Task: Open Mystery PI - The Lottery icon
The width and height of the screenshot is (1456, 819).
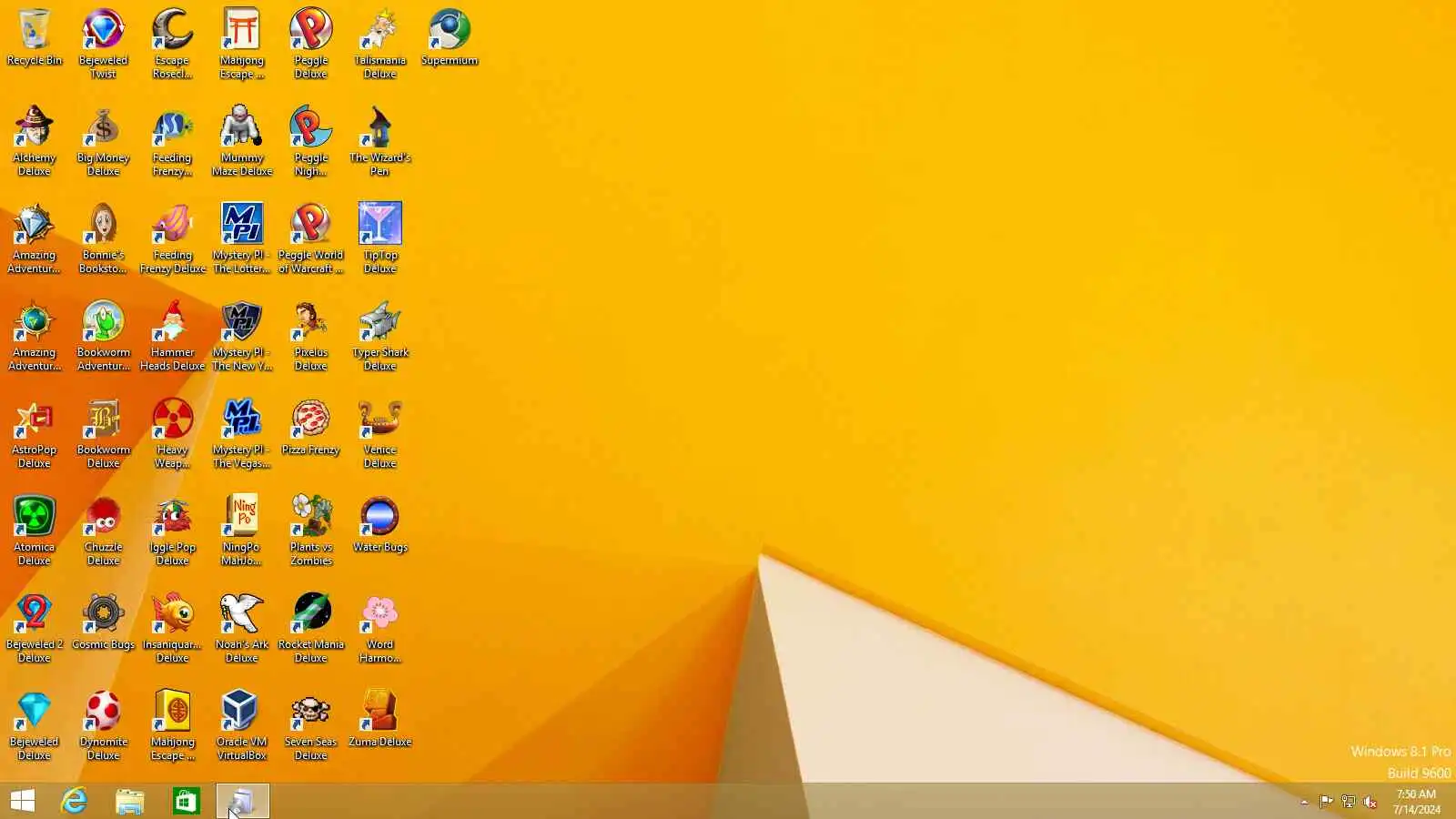Action: (x=242, y=238)
